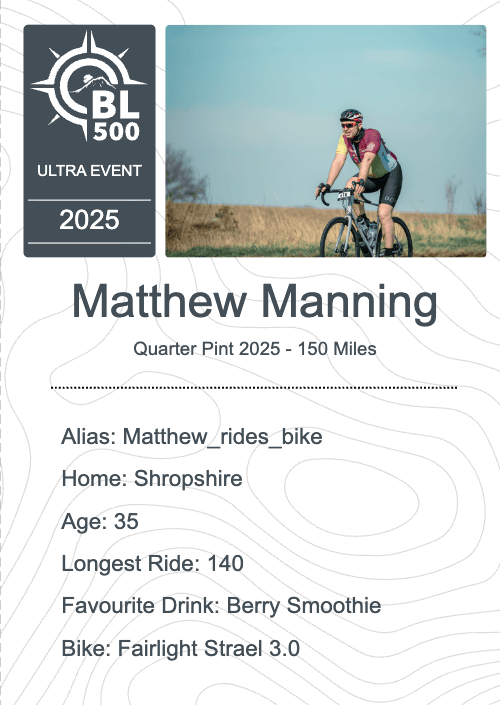Click the dark grey event badge panel
Viewport: 500px width, 705px height.
pos(89,141)
